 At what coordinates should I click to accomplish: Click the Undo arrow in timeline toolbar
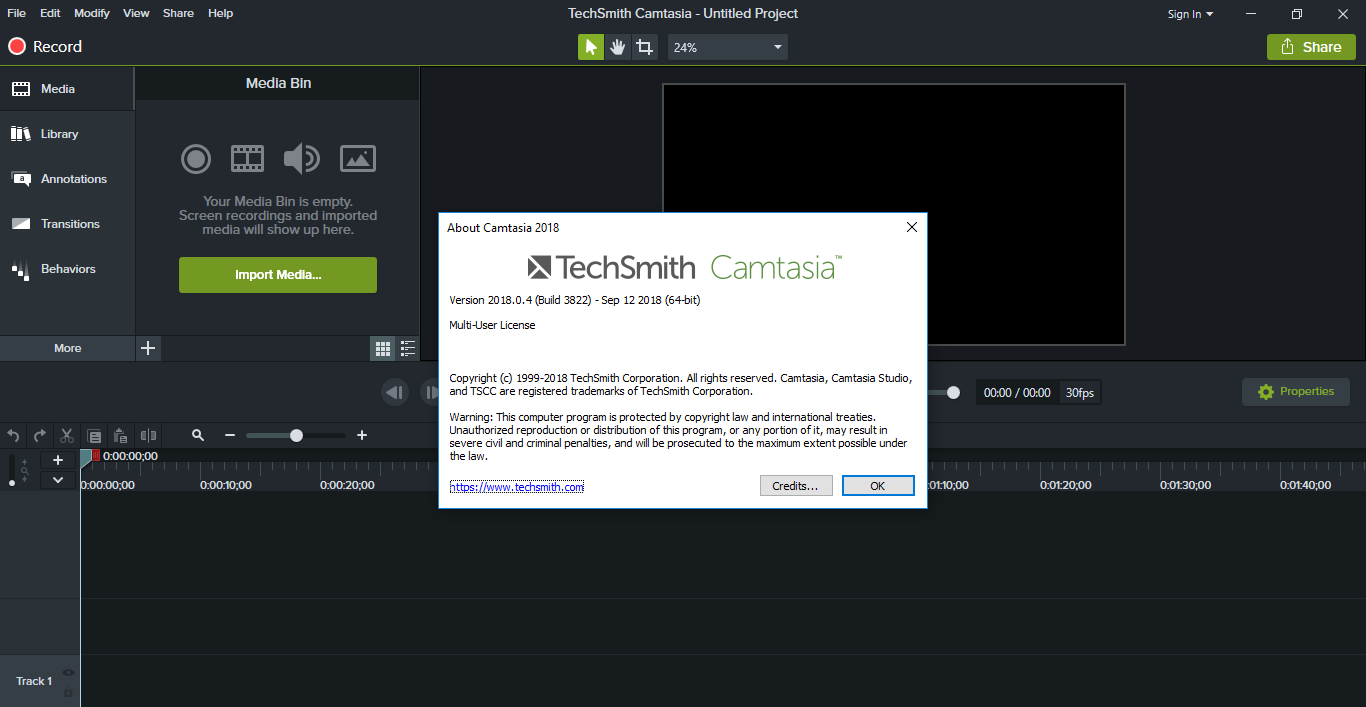coord(13,436)
